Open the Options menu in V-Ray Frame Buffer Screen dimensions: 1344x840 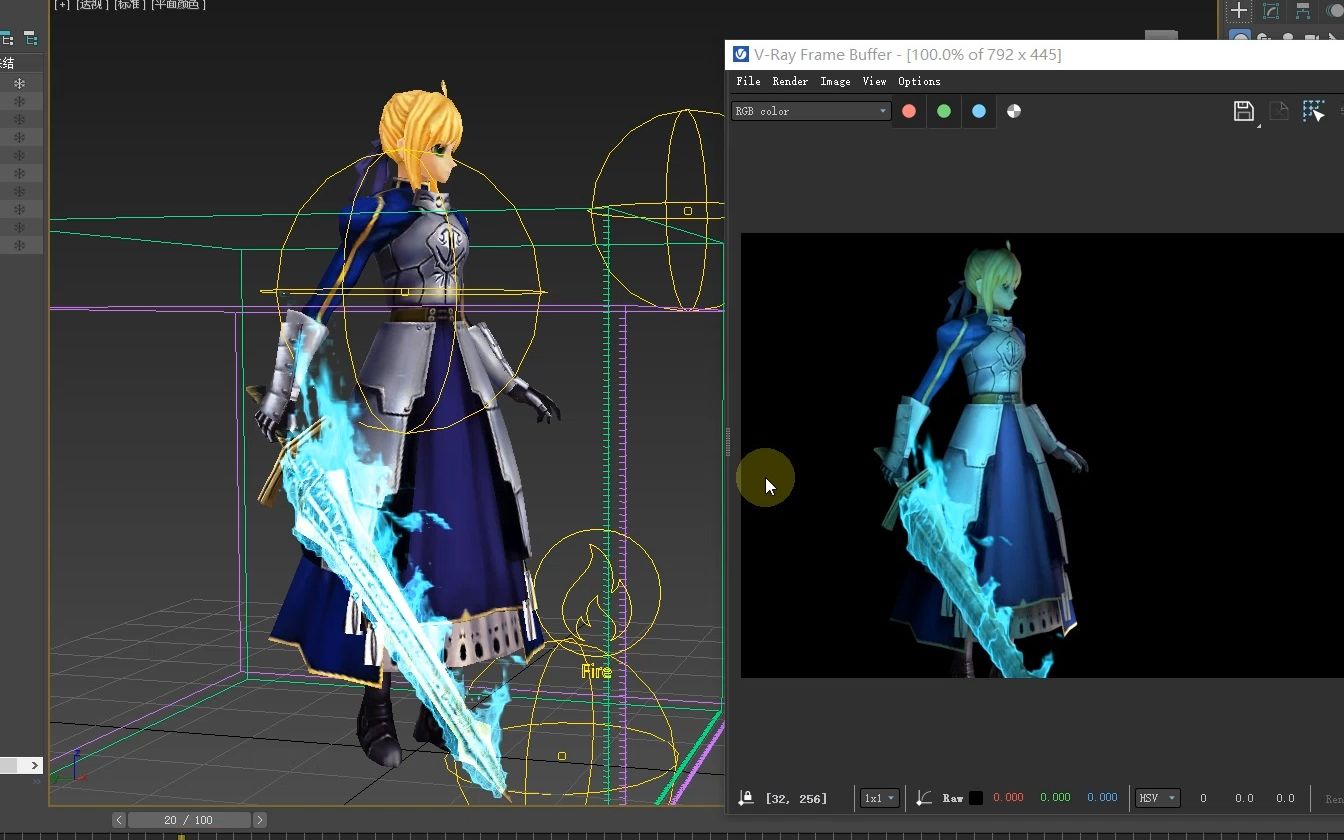click(919, 81)
